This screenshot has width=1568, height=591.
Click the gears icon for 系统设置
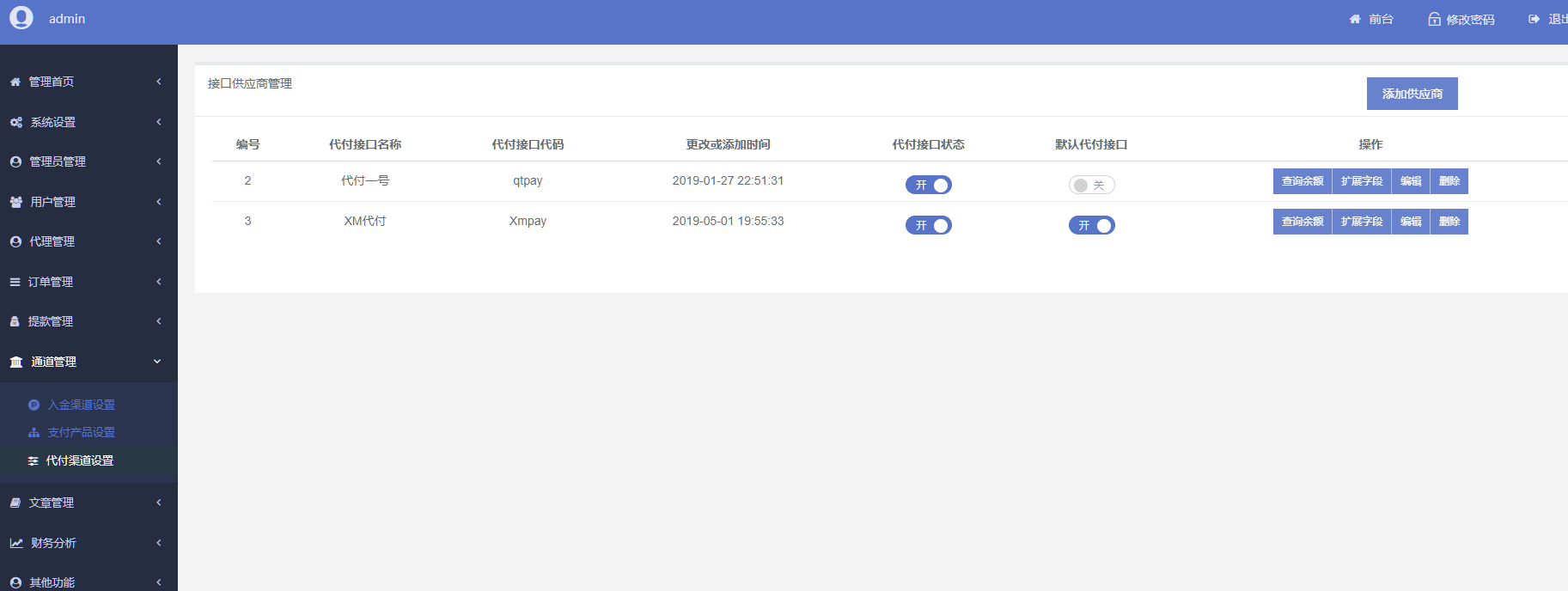15,122
